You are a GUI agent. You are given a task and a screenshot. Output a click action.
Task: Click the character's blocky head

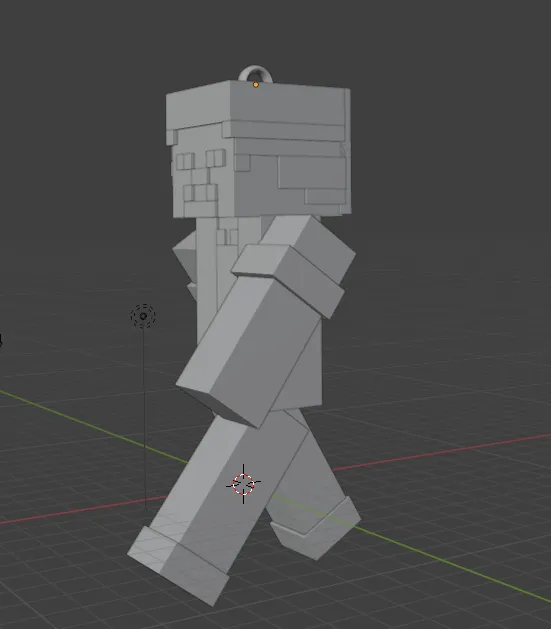coord(259,148)
